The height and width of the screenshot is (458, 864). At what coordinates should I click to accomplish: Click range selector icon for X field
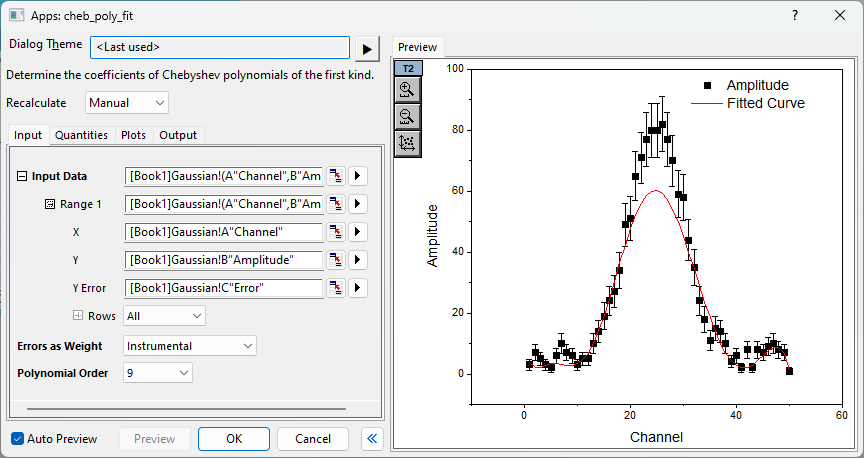(336, 232)
